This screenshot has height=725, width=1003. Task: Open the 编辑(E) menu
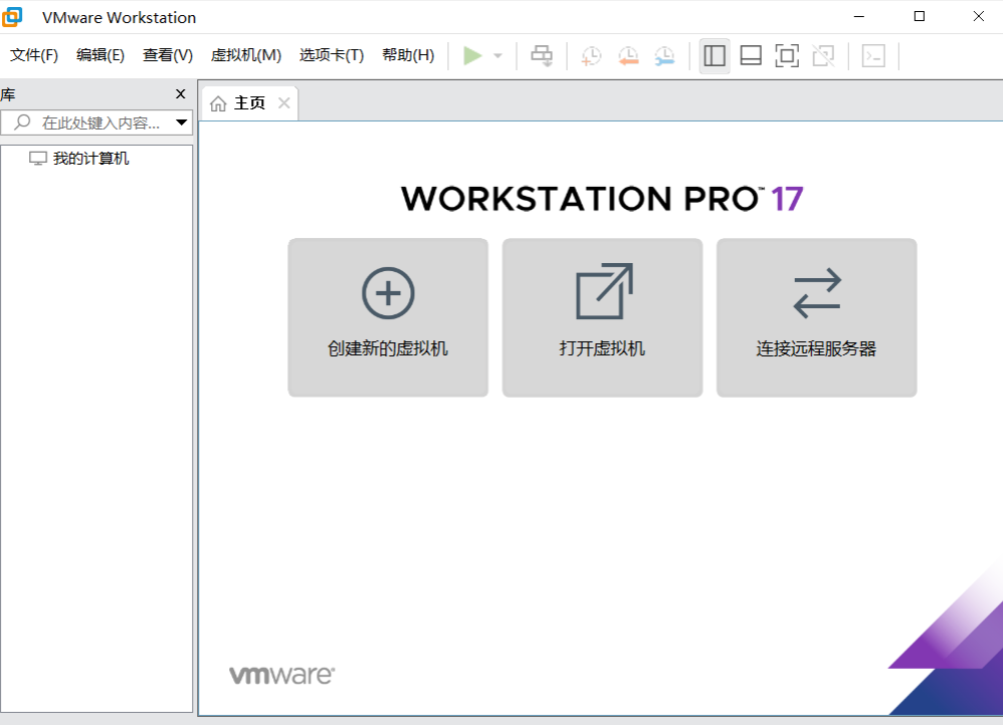(x=100, y=55)
